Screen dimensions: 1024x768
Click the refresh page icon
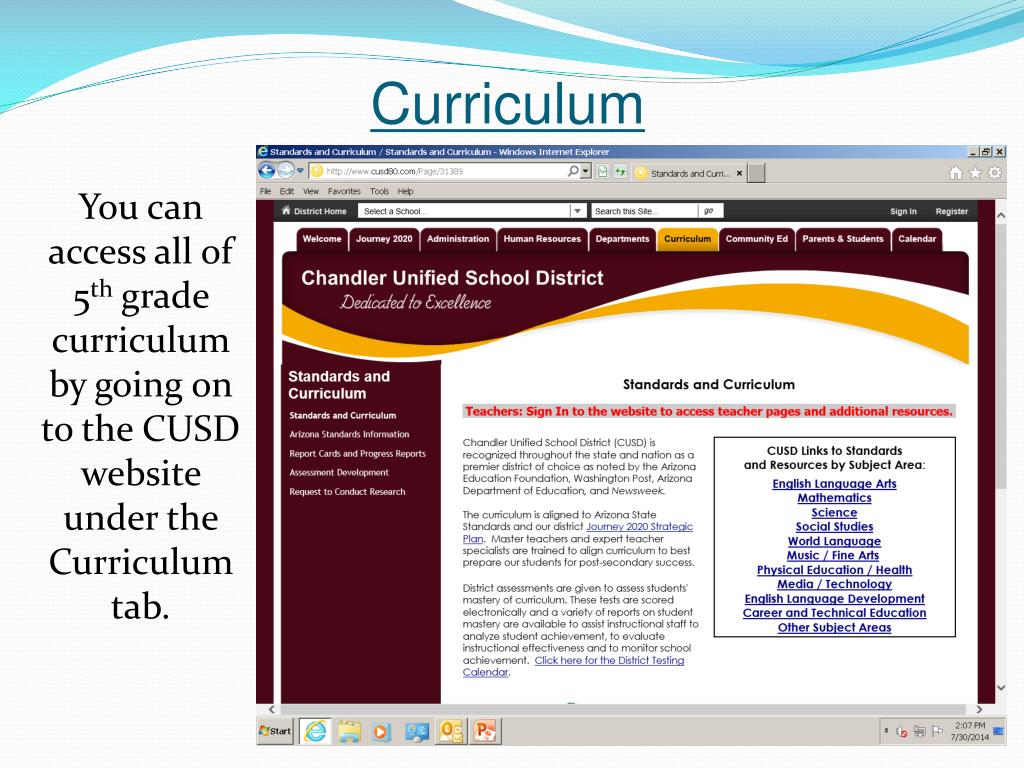[620, 172]
